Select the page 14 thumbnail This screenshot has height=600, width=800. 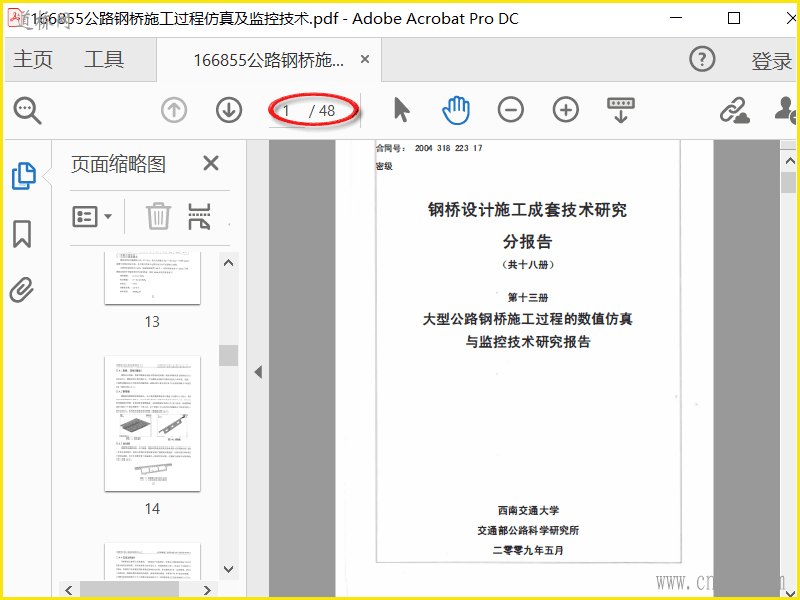[x=153, y=424]
